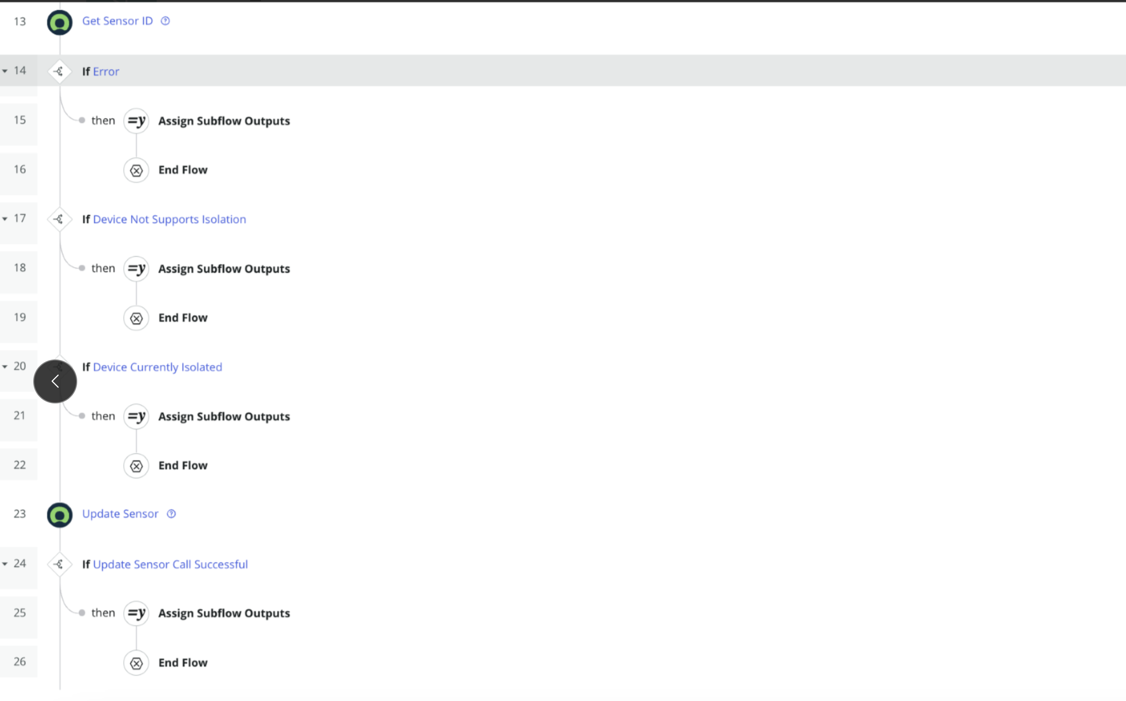Image resolution: width=1126 pixels, height=701 pixels.
Task: Collapse step 17 condition block
Action: tap(5, 219)
